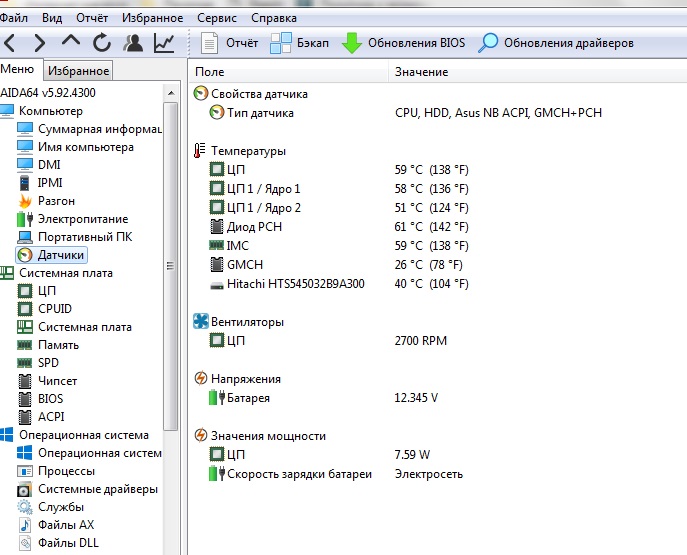Open Процессы in the tree

coord(56,471)
